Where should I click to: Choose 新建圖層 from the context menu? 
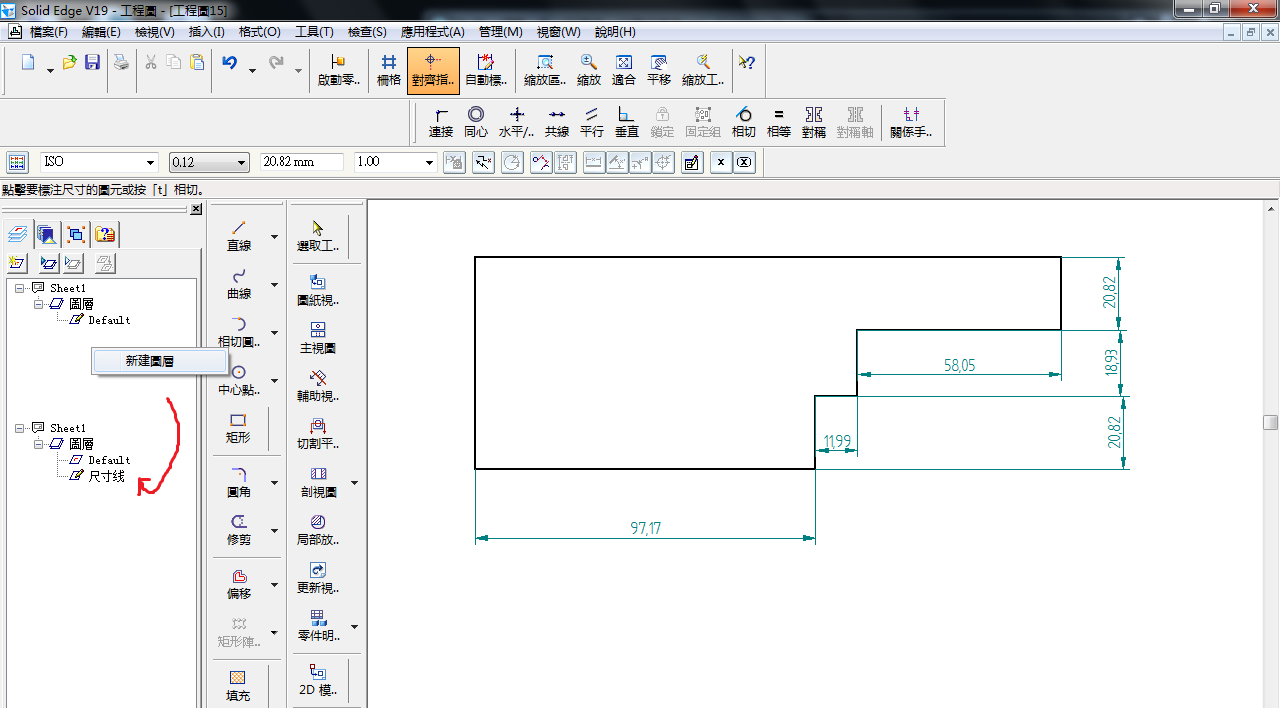pos(160,361)
